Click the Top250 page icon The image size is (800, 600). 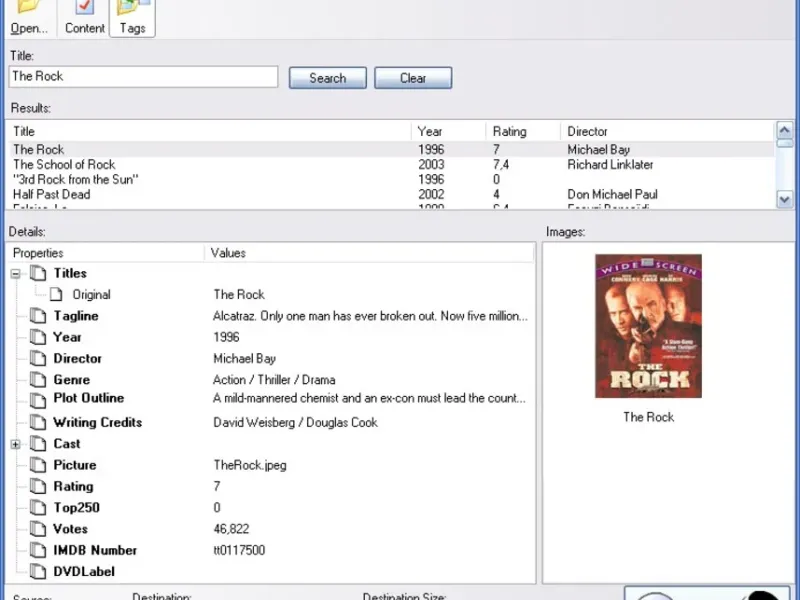point(38,508)
